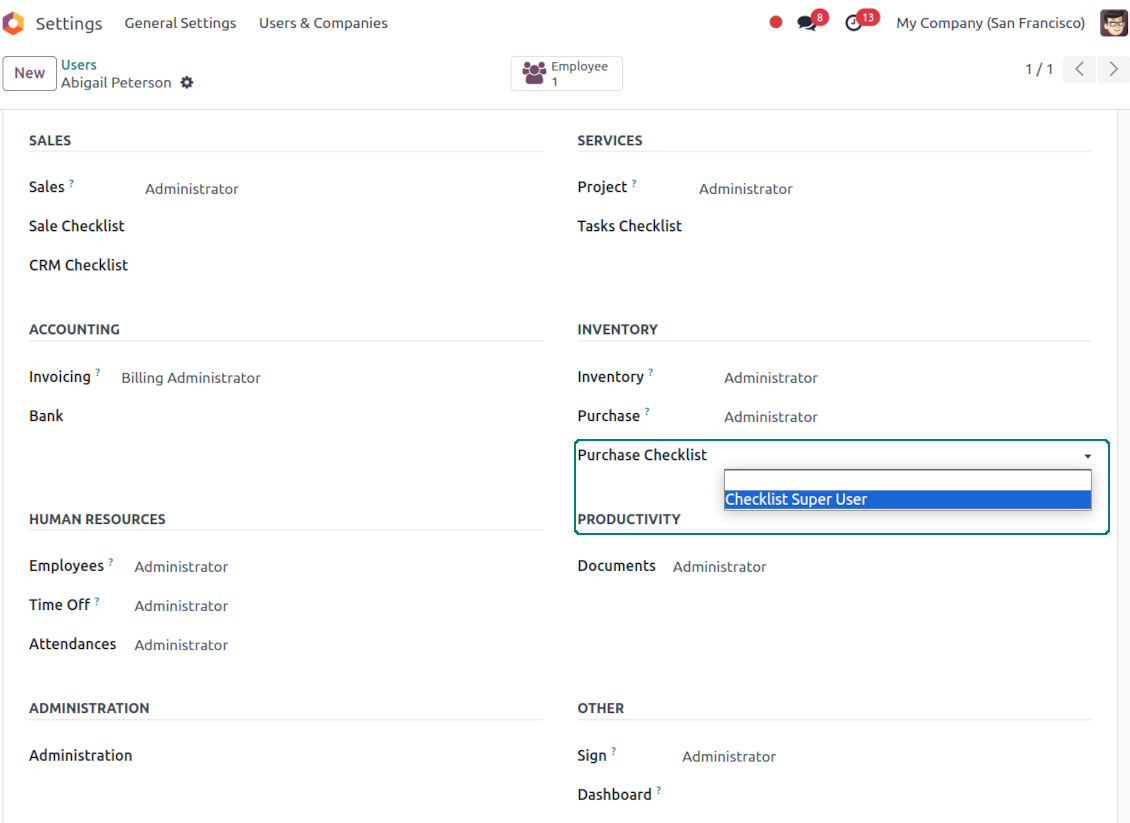Click the gear icon beside Abigail Peterson
Screen dimensions: 1130x823
[x=187, y=83]
